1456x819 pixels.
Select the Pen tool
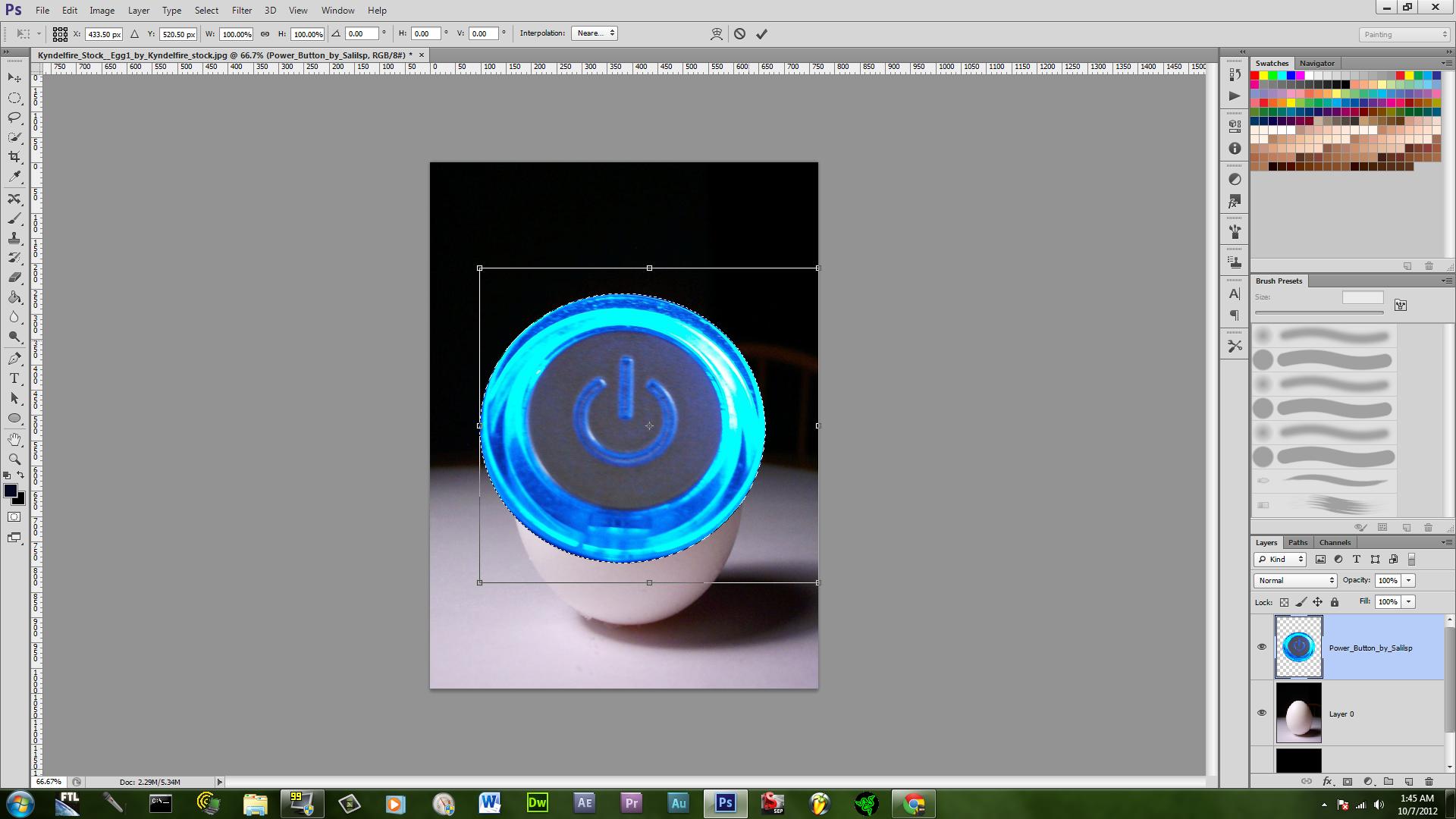14,359
